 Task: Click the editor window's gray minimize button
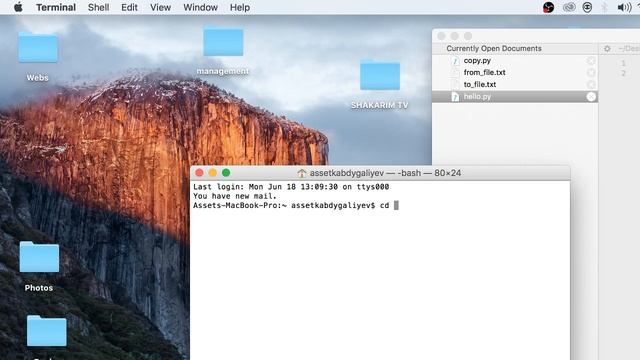(x=455, y=36)
